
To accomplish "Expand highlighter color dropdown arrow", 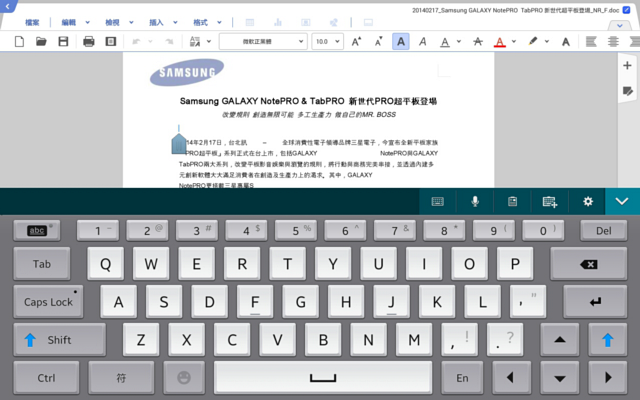I will click(x=547, y=41).
